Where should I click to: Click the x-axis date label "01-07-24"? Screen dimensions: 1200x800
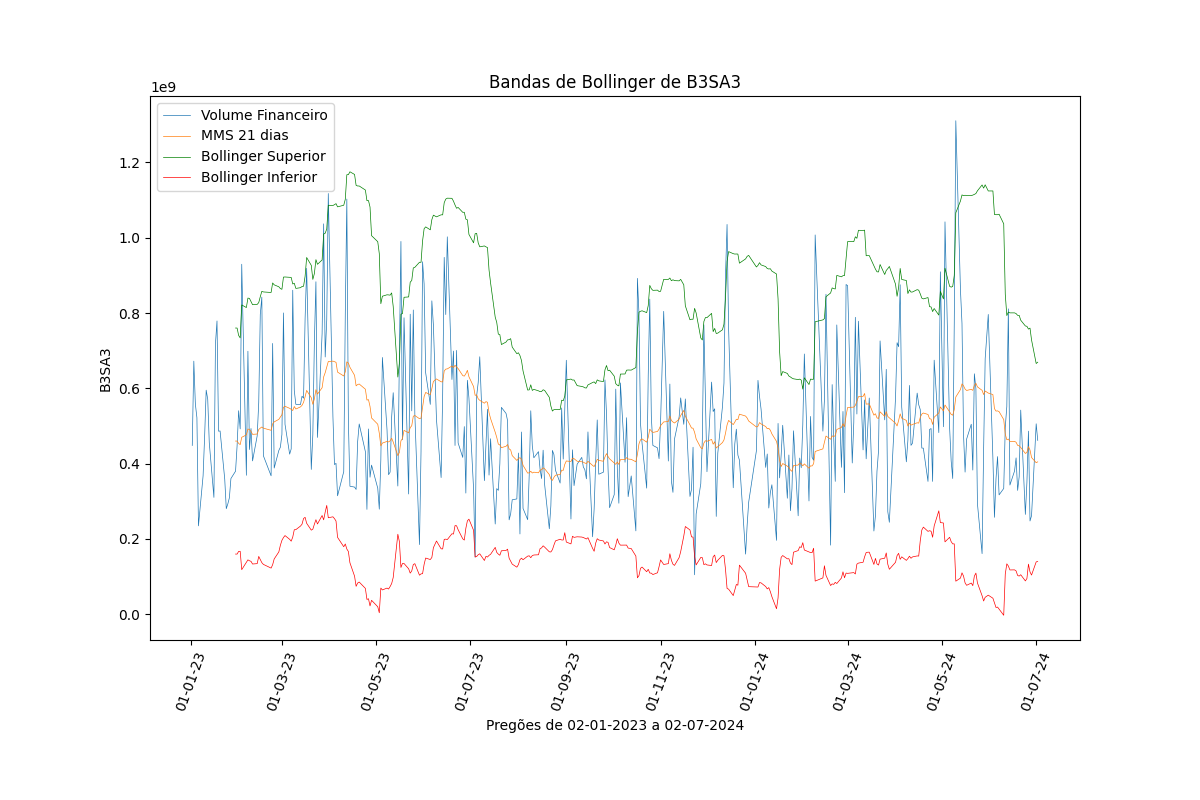coord(1034,681)
